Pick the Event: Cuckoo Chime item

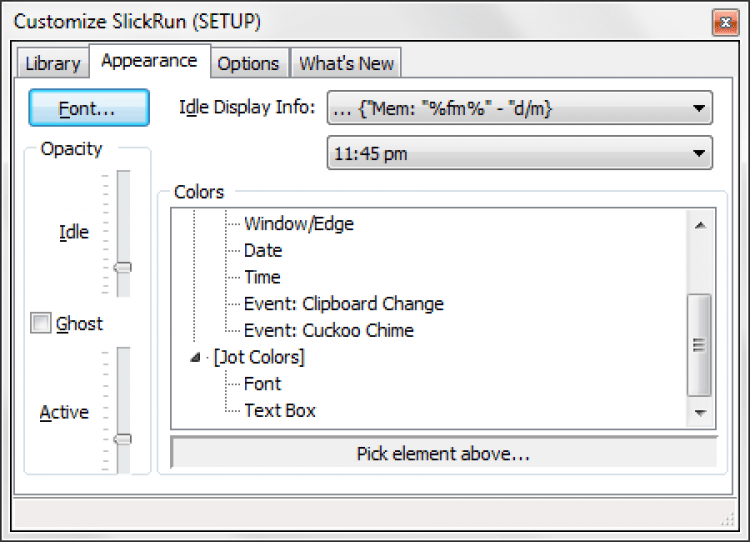click(x=328, y=330)
